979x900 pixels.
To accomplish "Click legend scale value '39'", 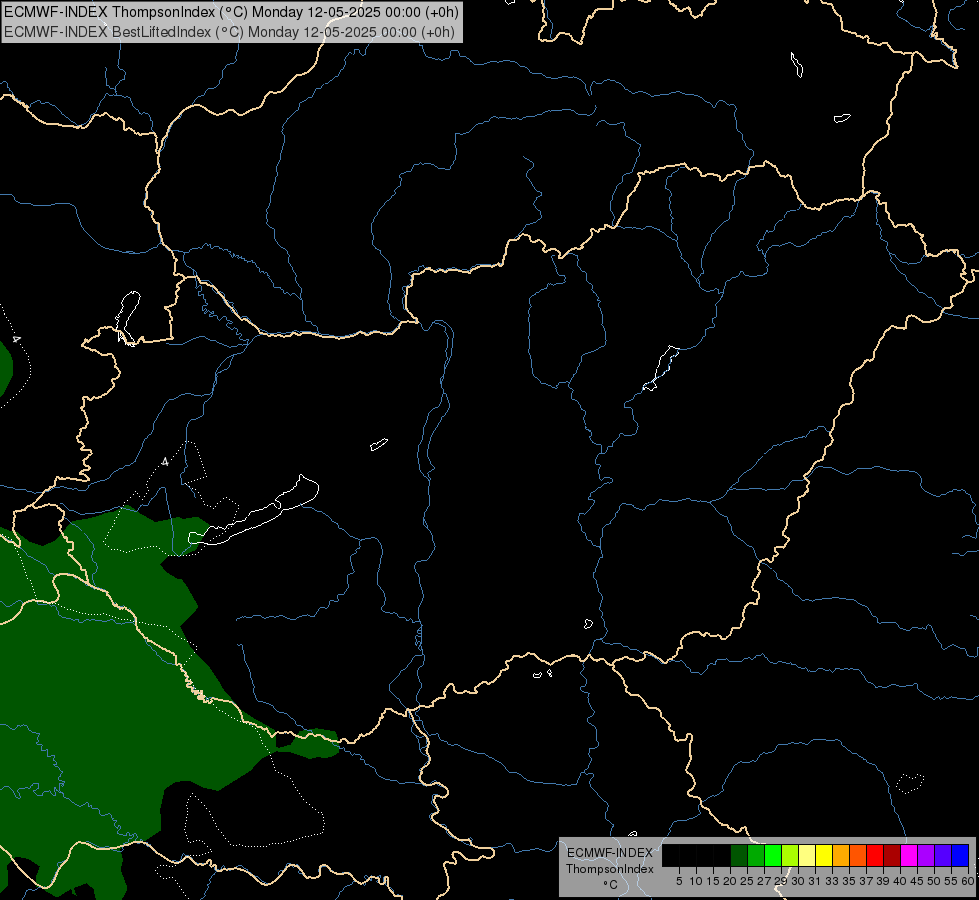I will (883, 881).
